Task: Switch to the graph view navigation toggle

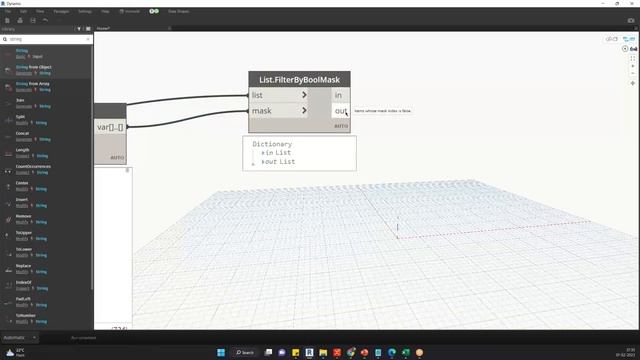Action: (629, 39)
